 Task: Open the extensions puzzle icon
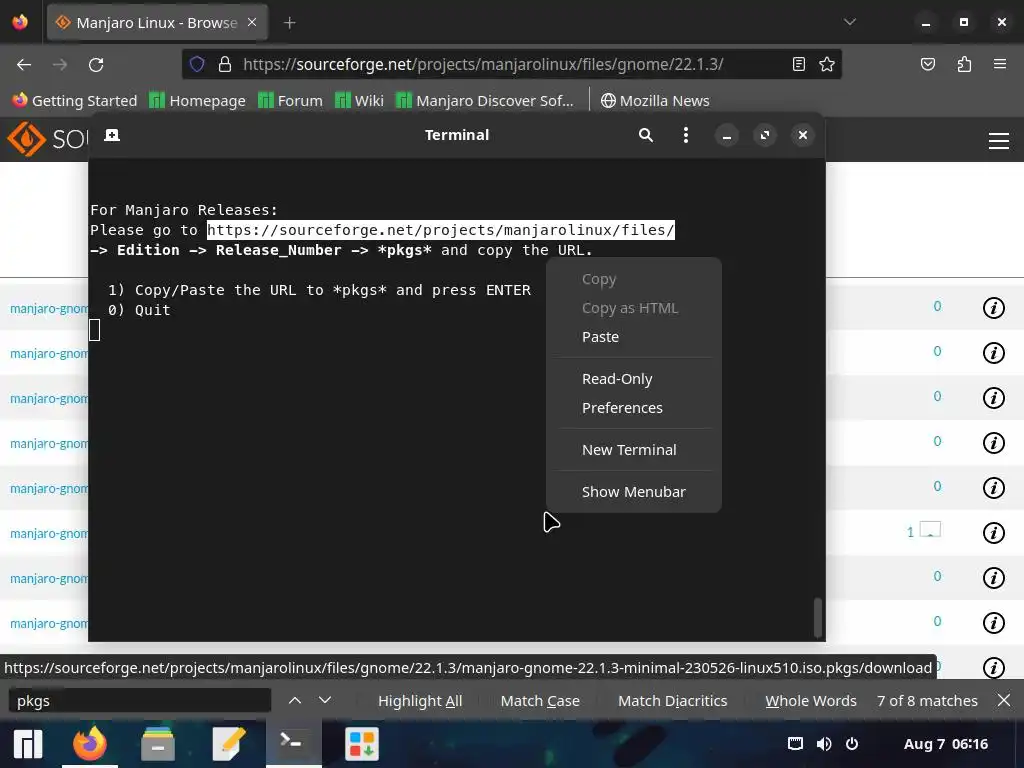point(964,64)
